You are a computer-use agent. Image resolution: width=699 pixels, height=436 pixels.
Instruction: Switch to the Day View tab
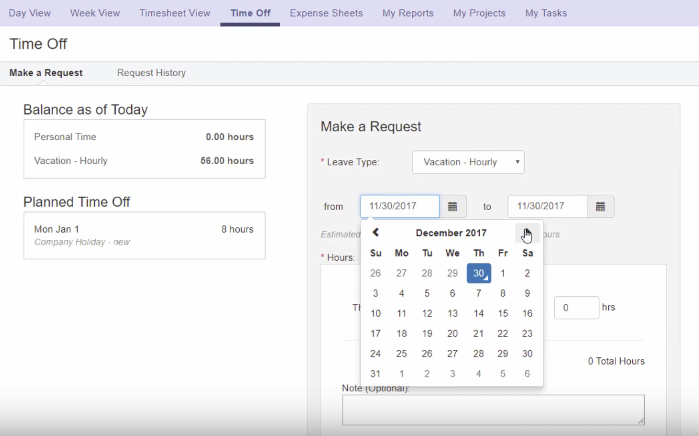point(30,13)
